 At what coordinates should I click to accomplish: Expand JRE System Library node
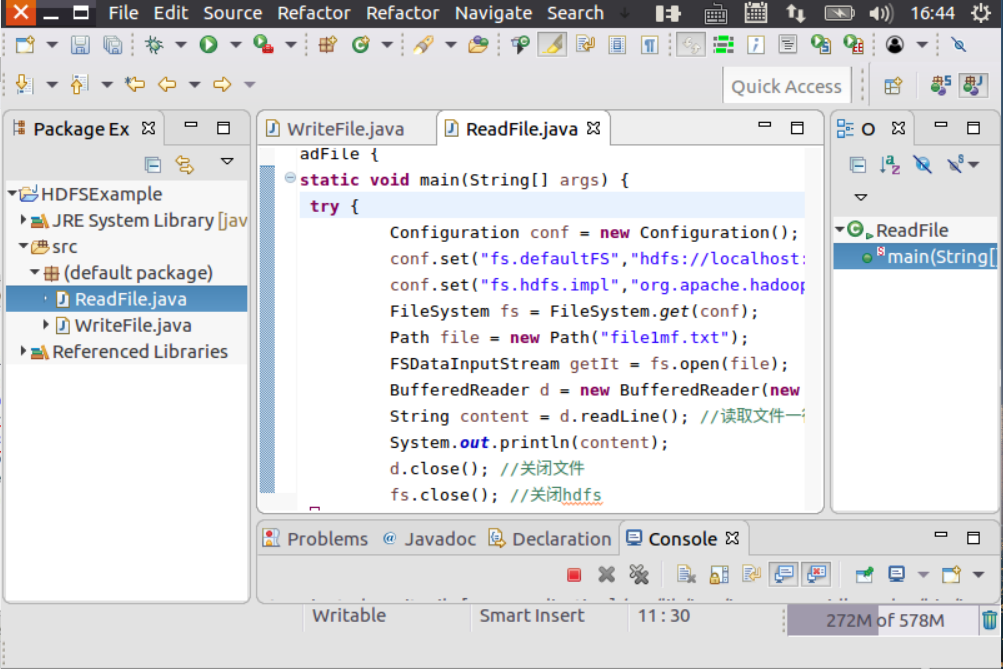pyautogui.click(x=23, y=219)
